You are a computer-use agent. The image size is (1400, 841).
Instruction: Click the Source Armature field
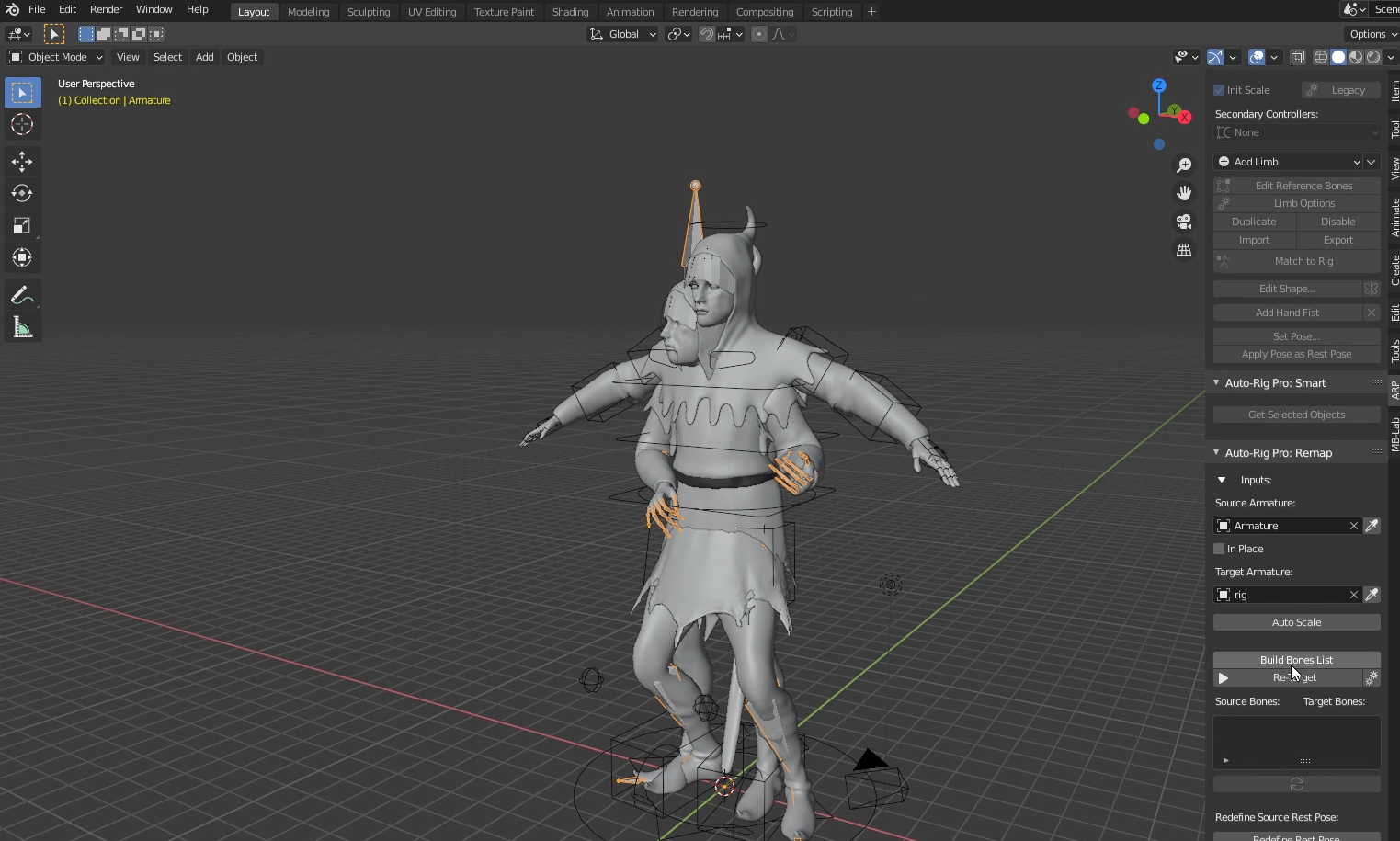[x=1280, y=526]
